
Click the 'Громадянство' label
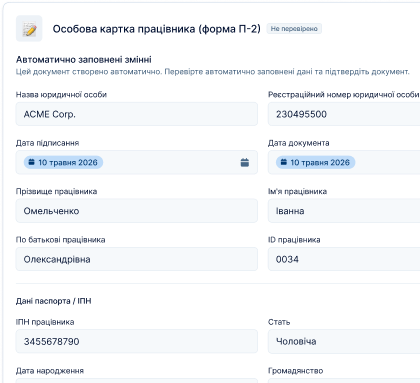pyautogui.click(x=295, y=371)
